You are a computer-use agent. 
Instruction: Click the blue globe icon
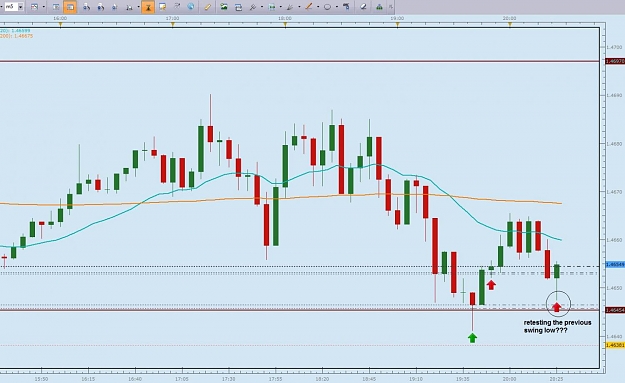click(x=191, y=6)
